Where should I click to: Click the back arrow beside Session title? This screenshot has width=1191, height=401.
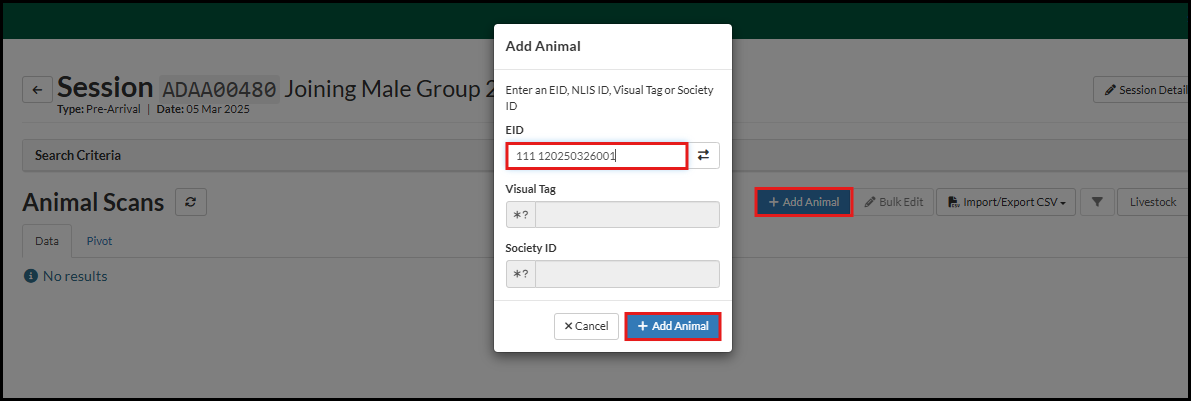tap(37, 90)
